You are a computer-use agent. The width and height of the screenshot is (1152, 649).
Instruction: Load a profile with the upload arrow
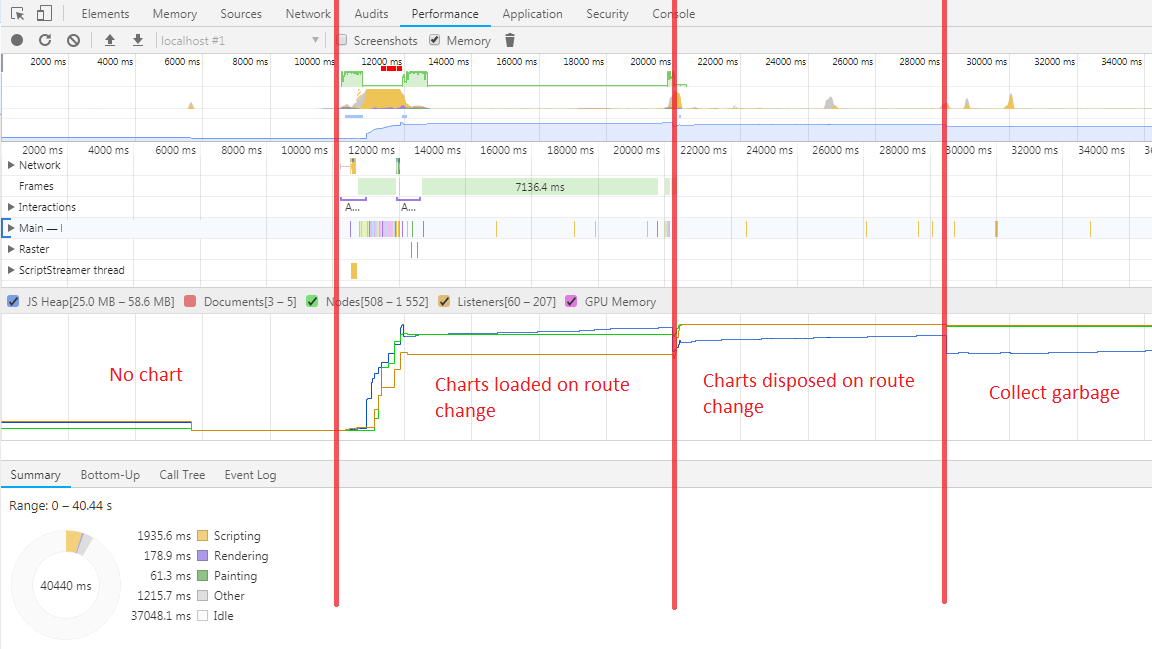[110, 40]
